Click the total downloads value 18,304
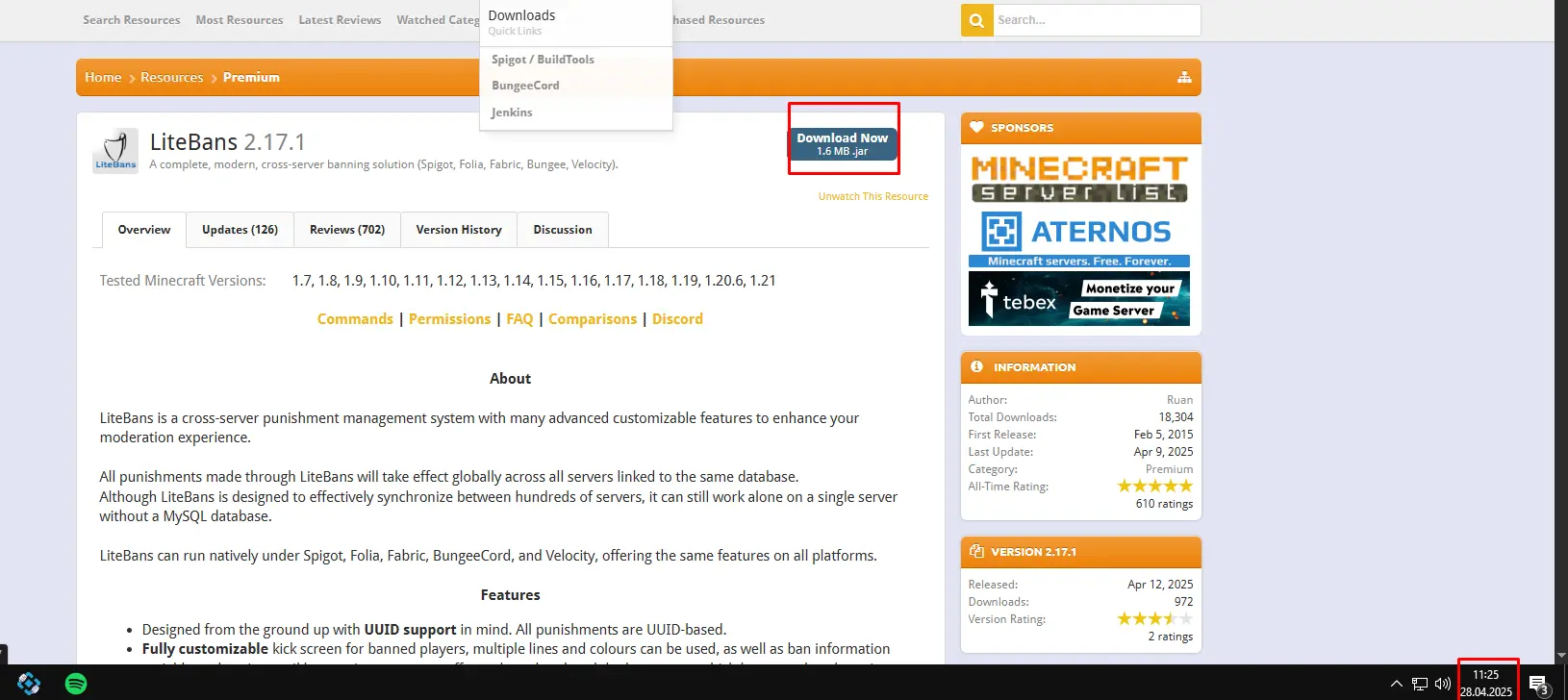 1176,417
